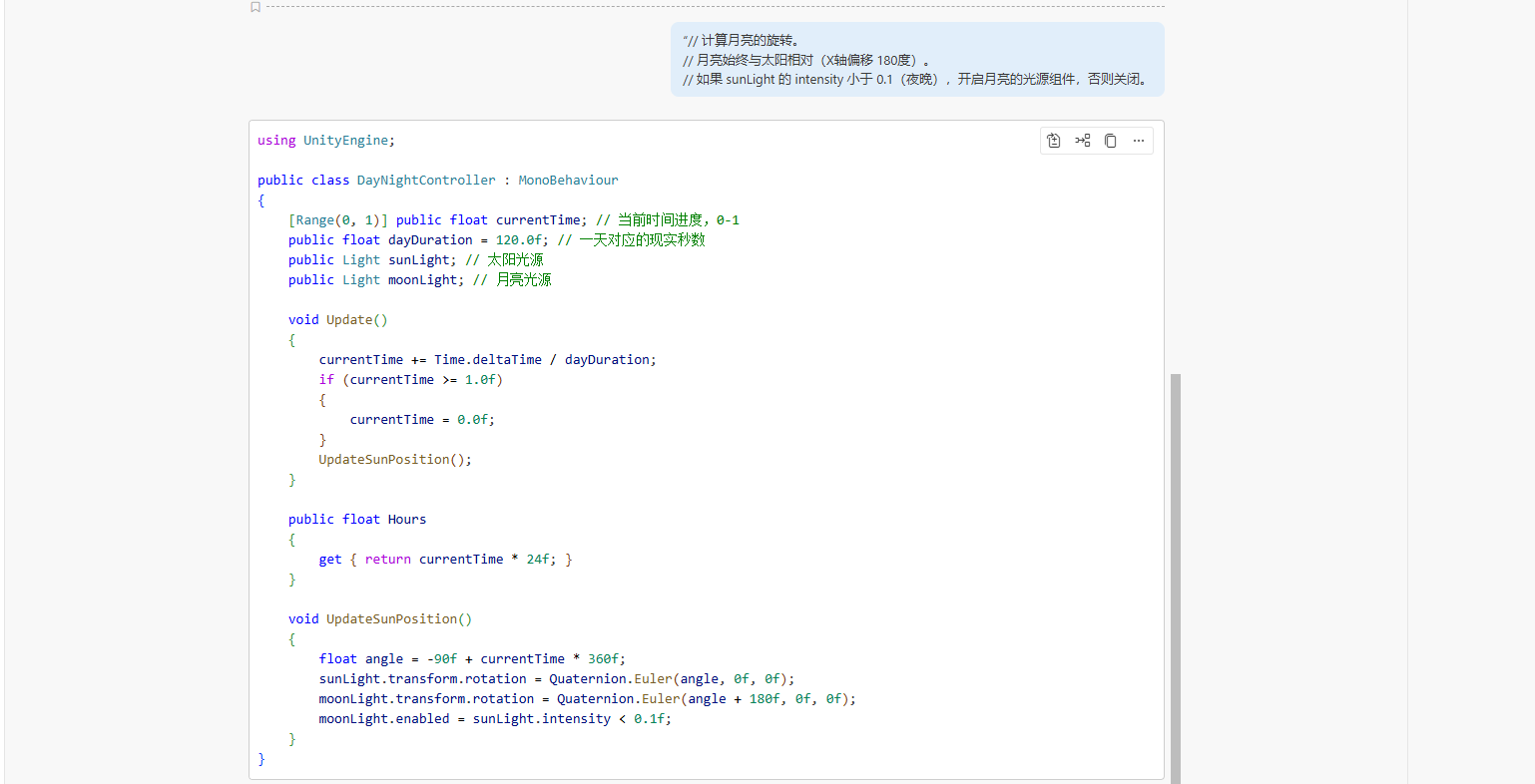Click the Update method name
1535x784 pixels.
[x=348, y=320]
